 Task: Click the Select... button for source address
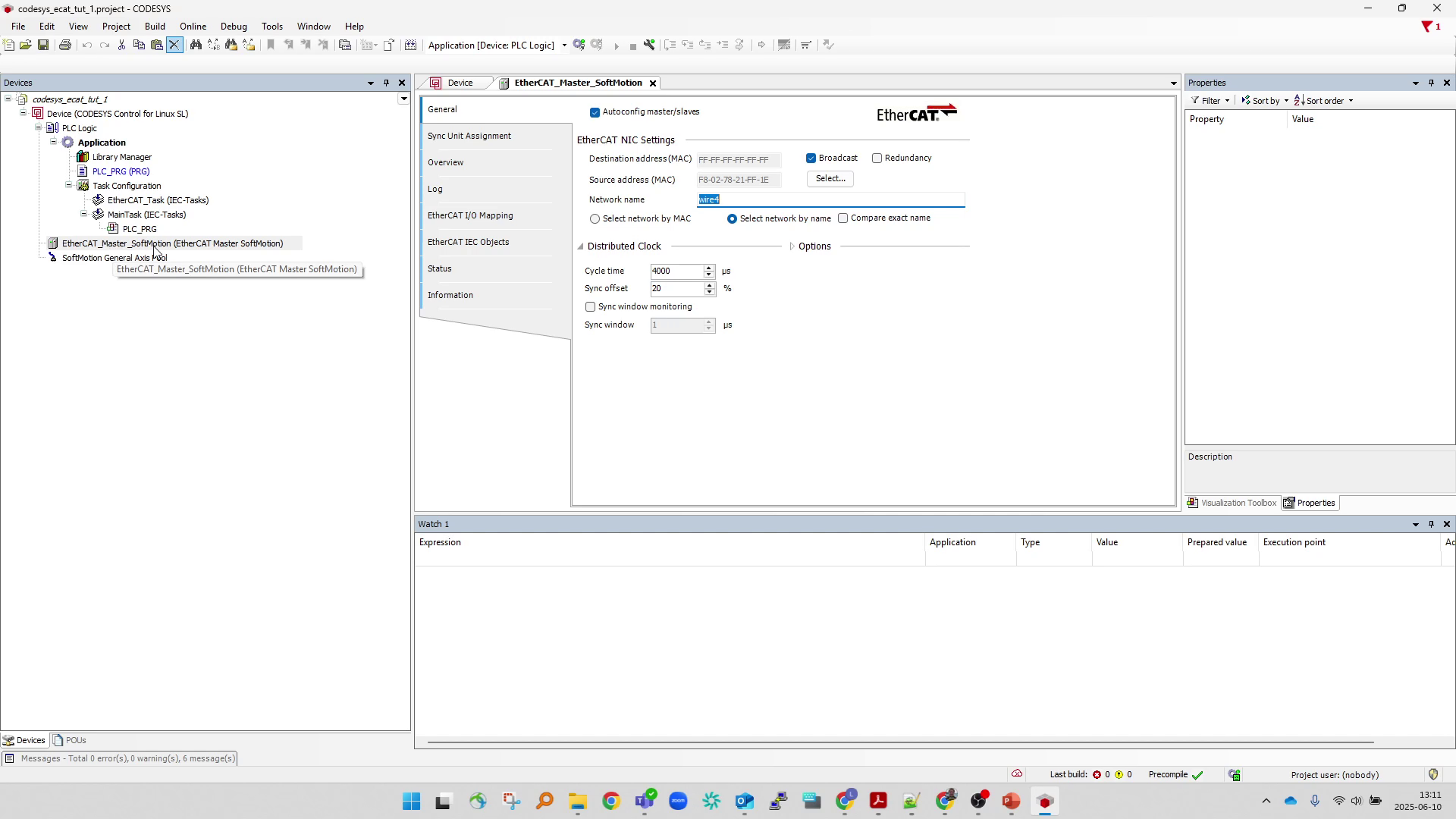point(830,179)
